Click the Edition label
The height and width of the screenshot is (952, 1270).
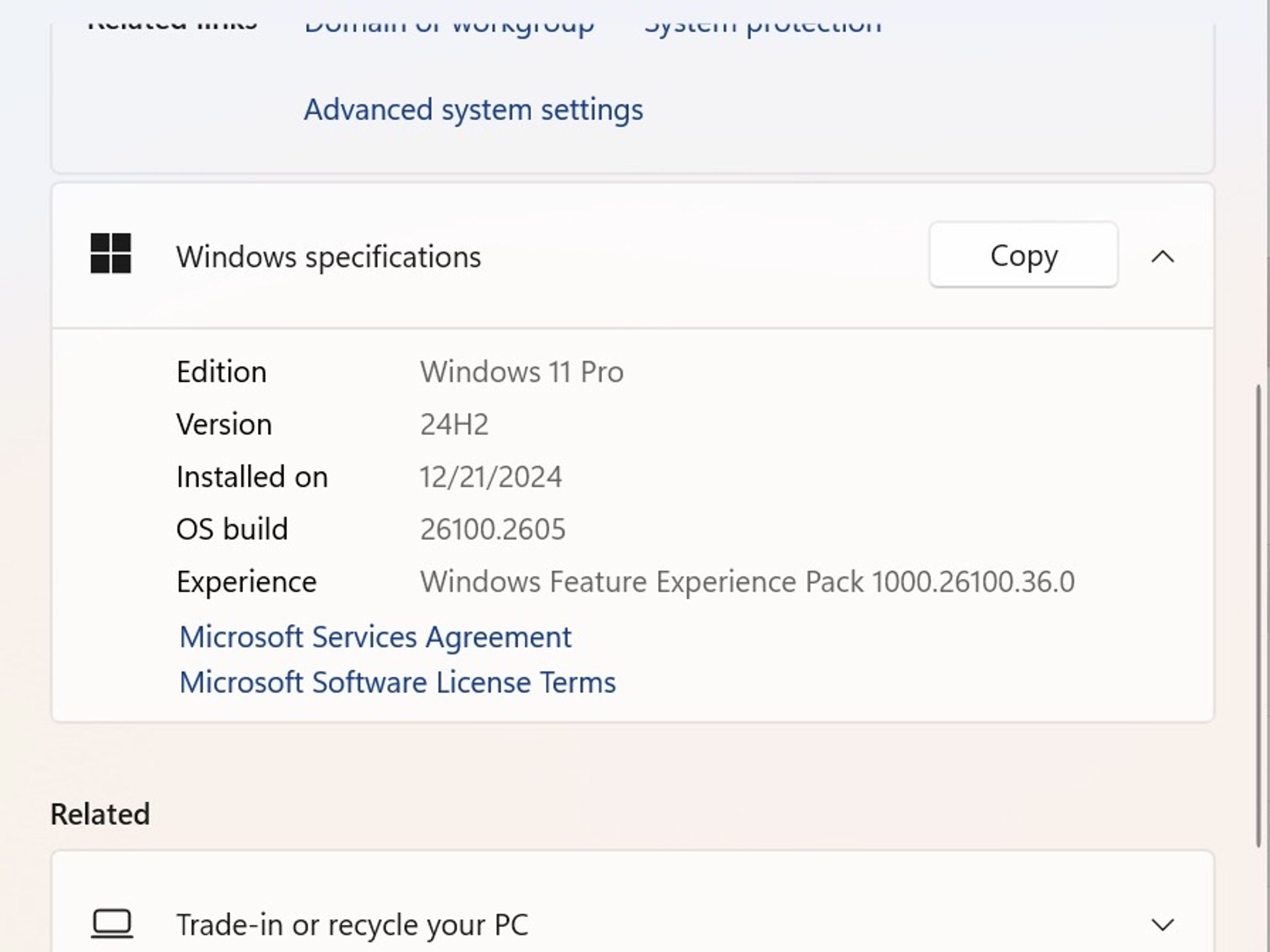(221, 372)
